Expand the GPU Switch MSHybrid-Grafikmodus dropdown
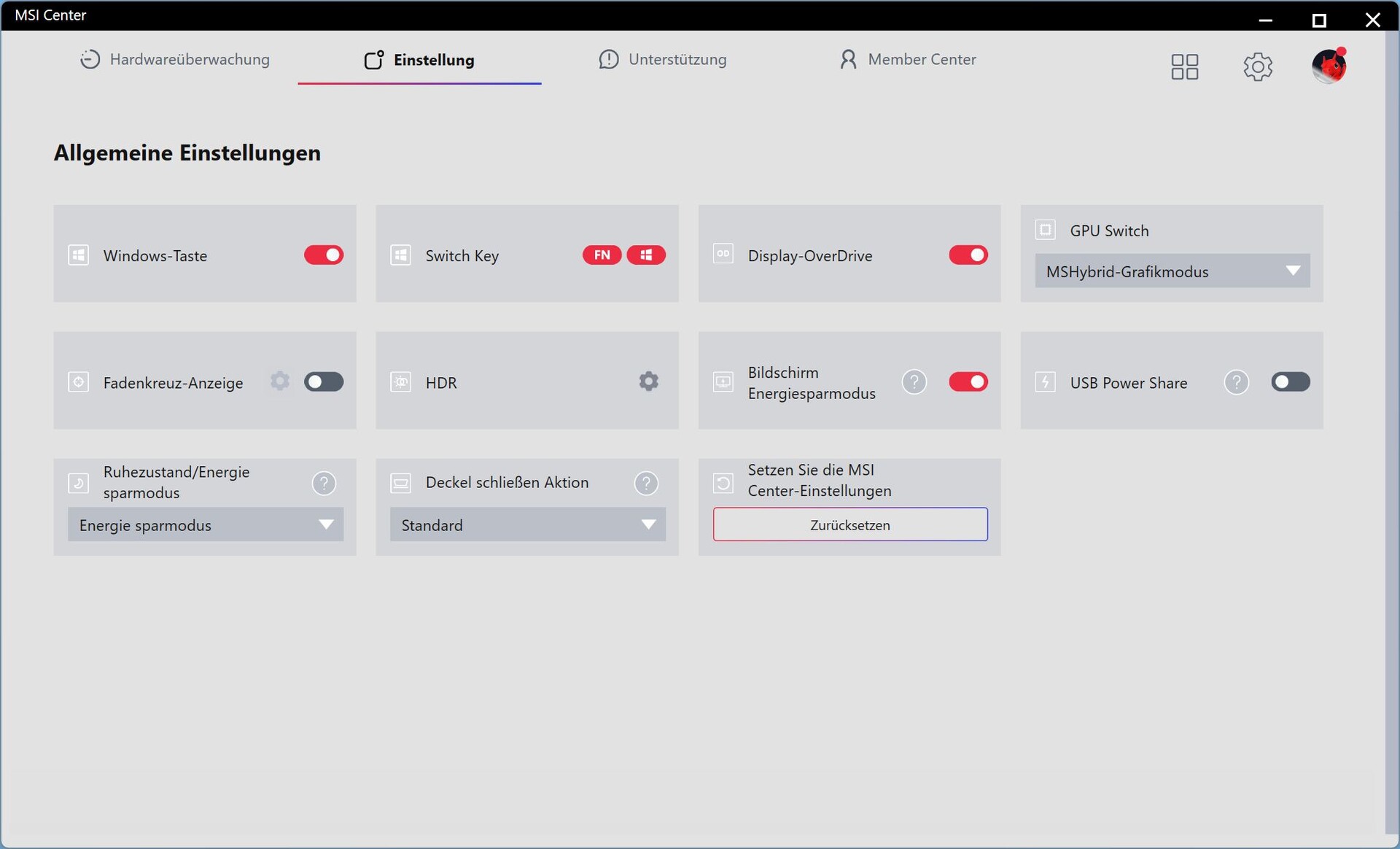 [x=1172, y=271]
